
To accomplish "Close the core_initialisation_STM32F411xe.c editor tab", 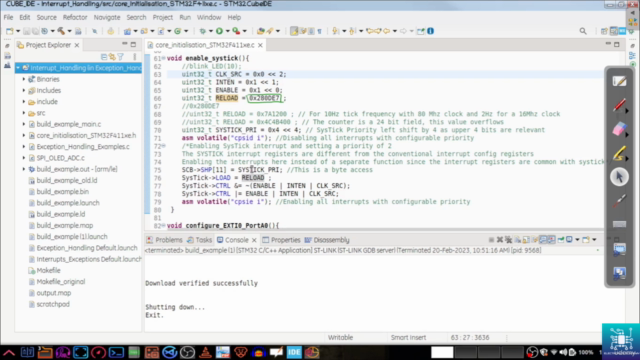I will (x=260, y=45).
